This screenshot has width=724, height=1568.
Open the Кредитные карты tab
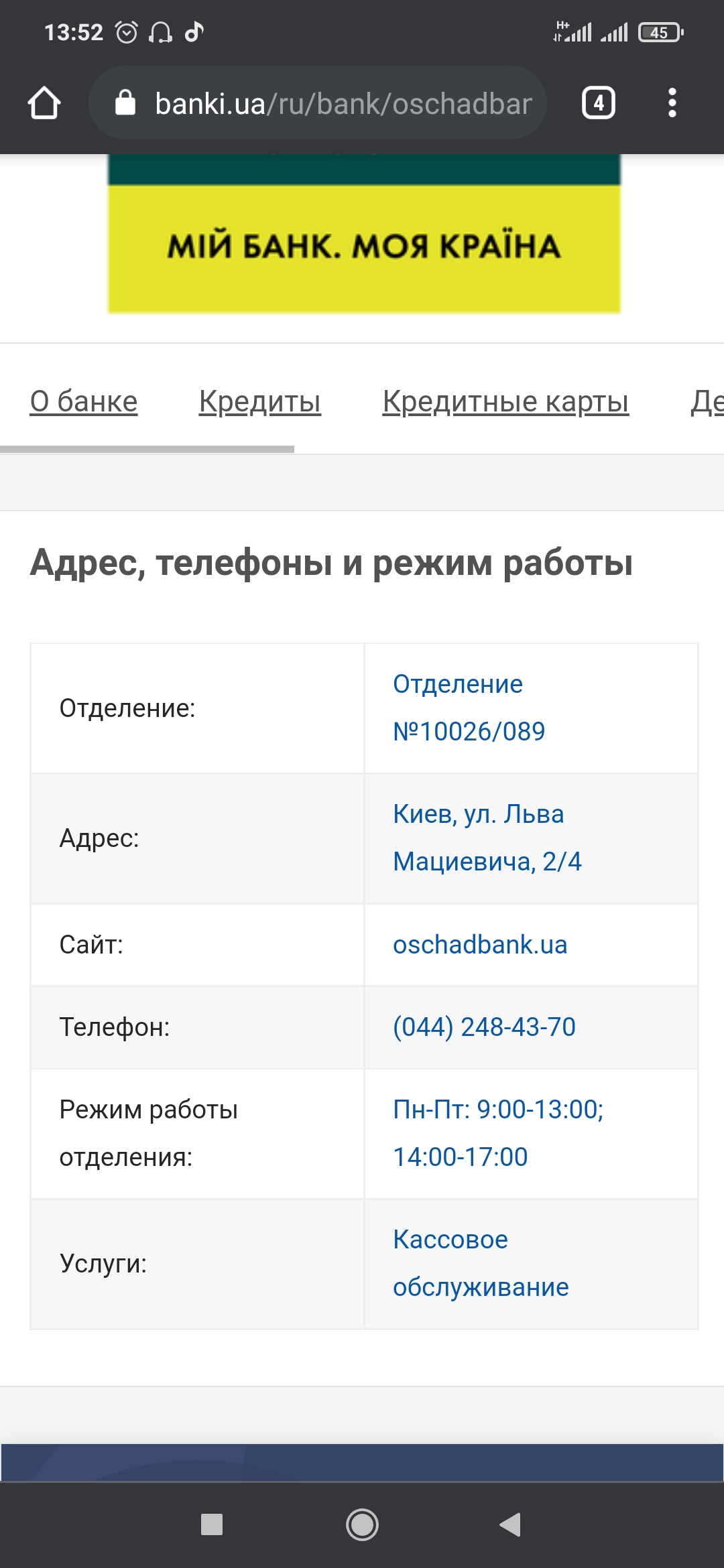click(x=505, y=401)
